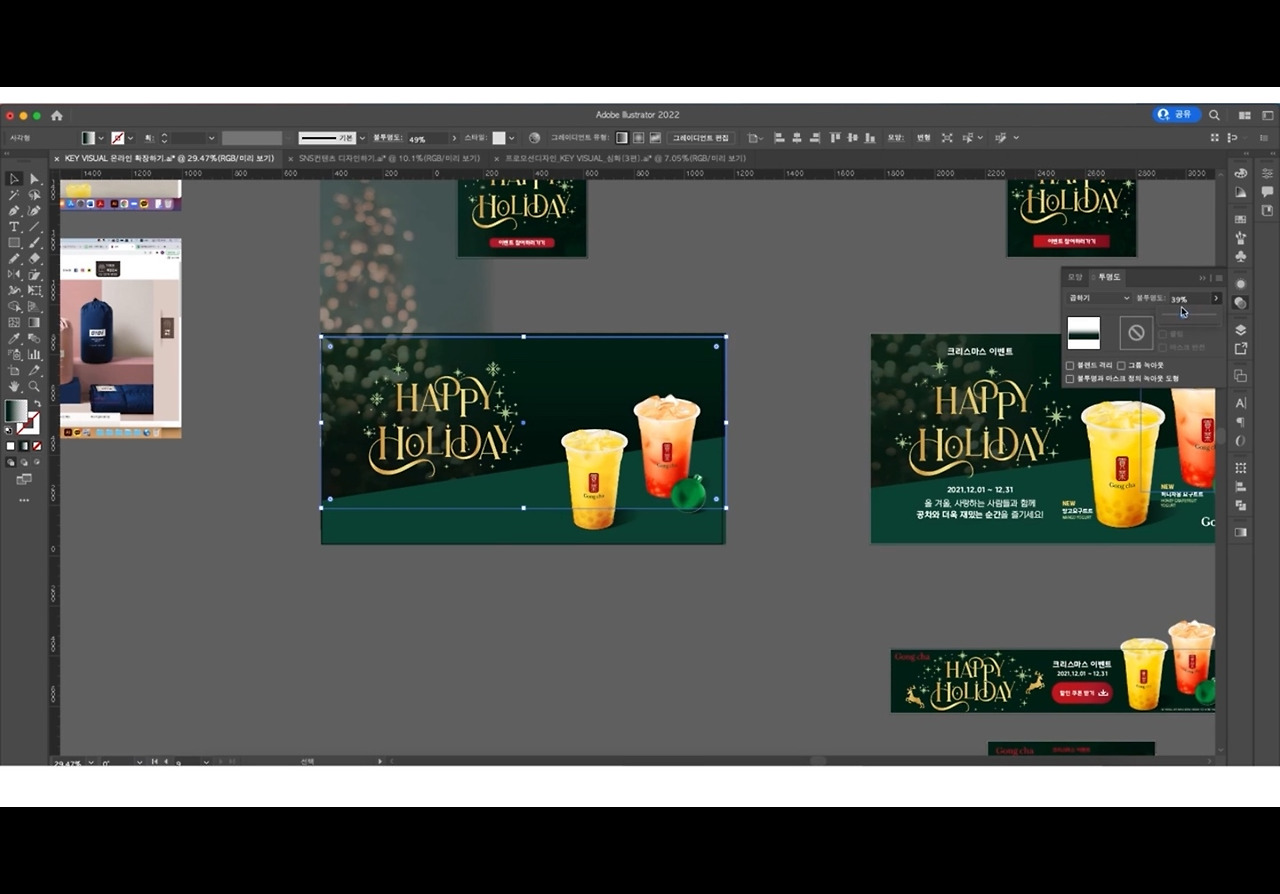Switch to 프로모션디자인 KEY VISUAL document tab
The image size is (1280, 894).
point(626,158)
